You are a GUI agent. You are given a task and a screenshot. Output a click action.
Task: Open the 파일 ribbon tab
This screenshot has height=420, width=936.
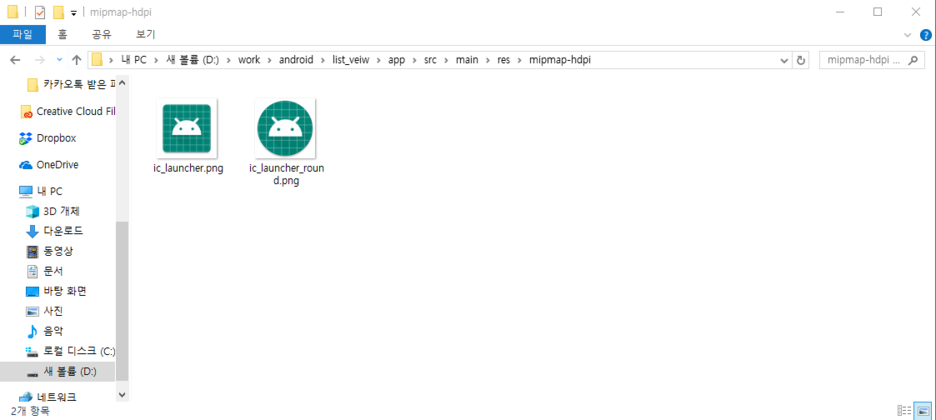23,35
